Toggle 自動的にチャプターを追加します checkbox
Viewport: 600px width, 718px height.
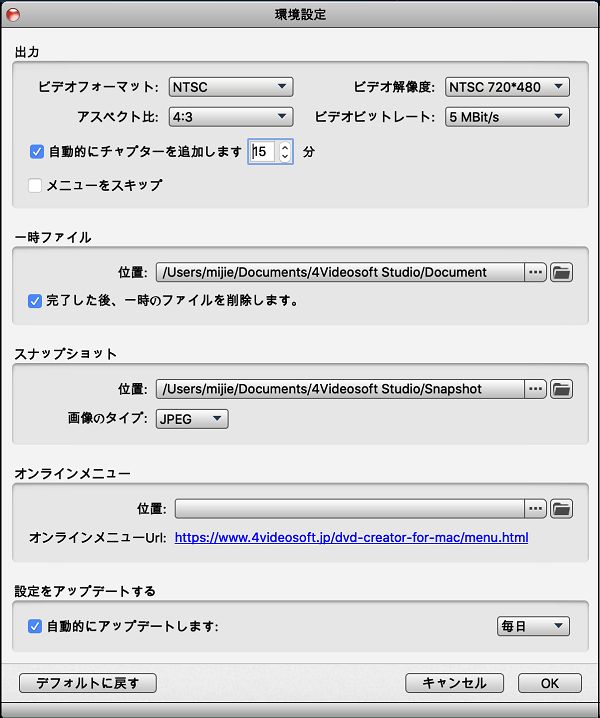click(37, 152)
